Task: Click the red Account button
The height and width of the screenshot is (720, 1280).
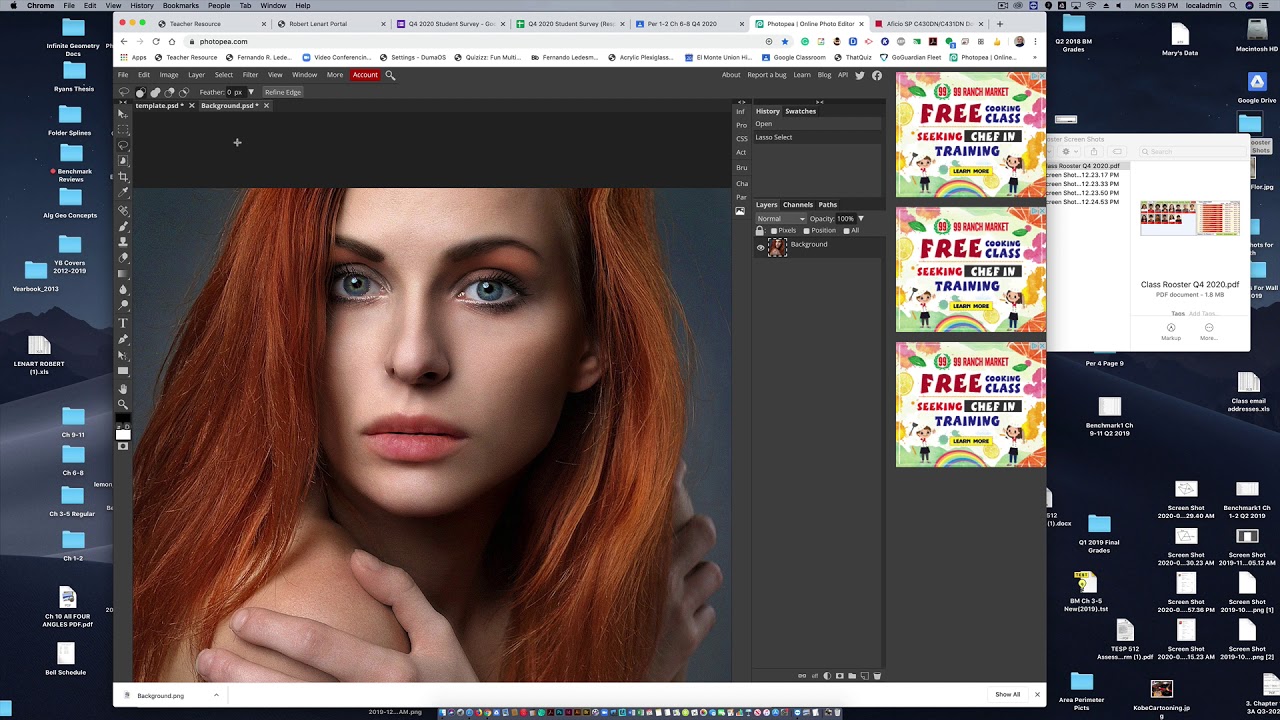Action: pyautogui.click(x=365, y=75)
